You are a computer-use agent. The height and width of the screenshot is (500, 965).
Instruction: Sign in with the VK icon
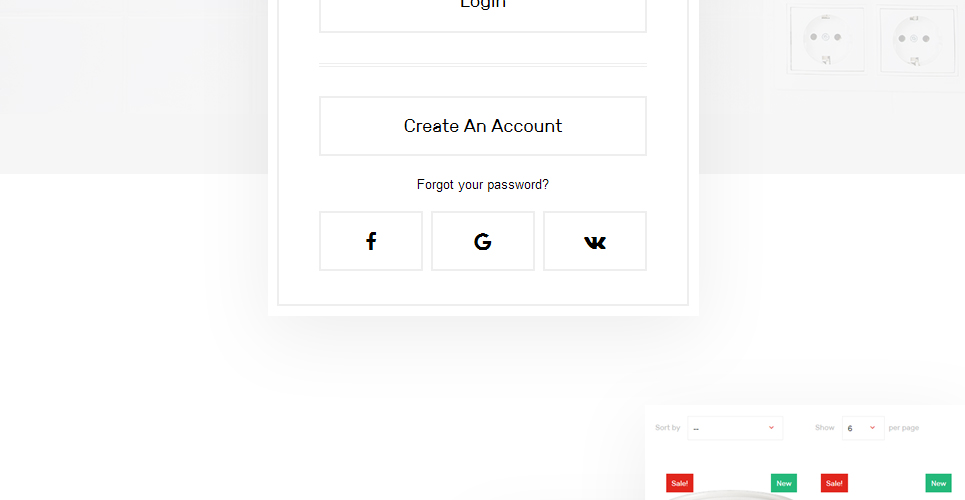click(x=595, y=241)
